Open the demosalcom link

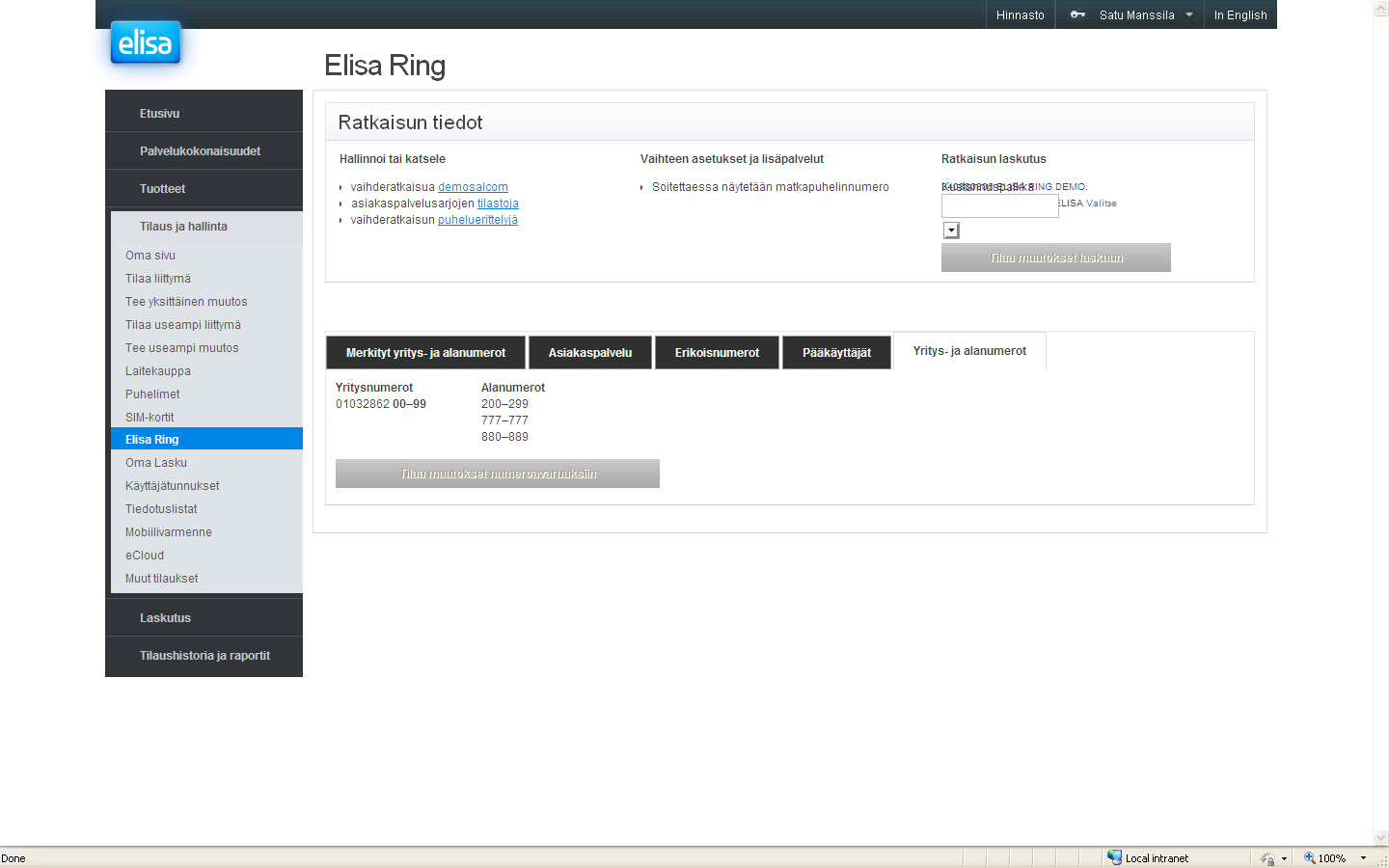click(x=473, y=187)
